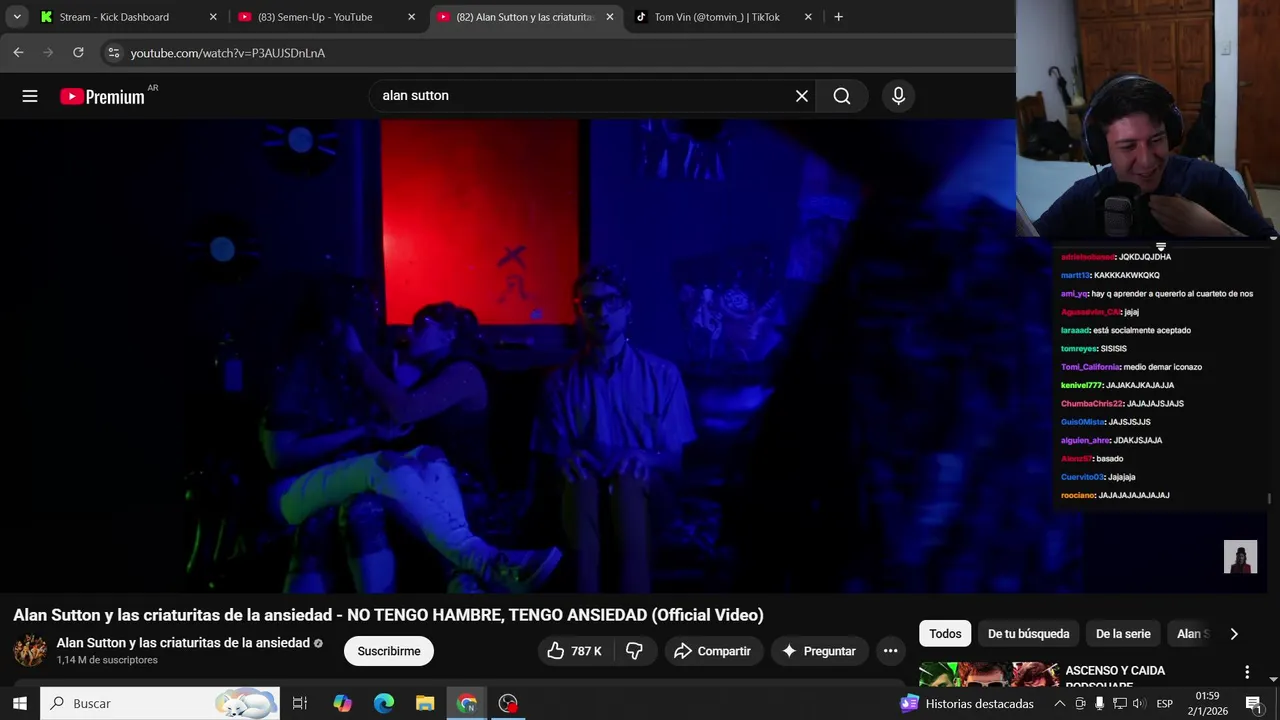Click the 1,14 M de suscriptores text
Screen dimensions: 1280x720
click(107, 660)
